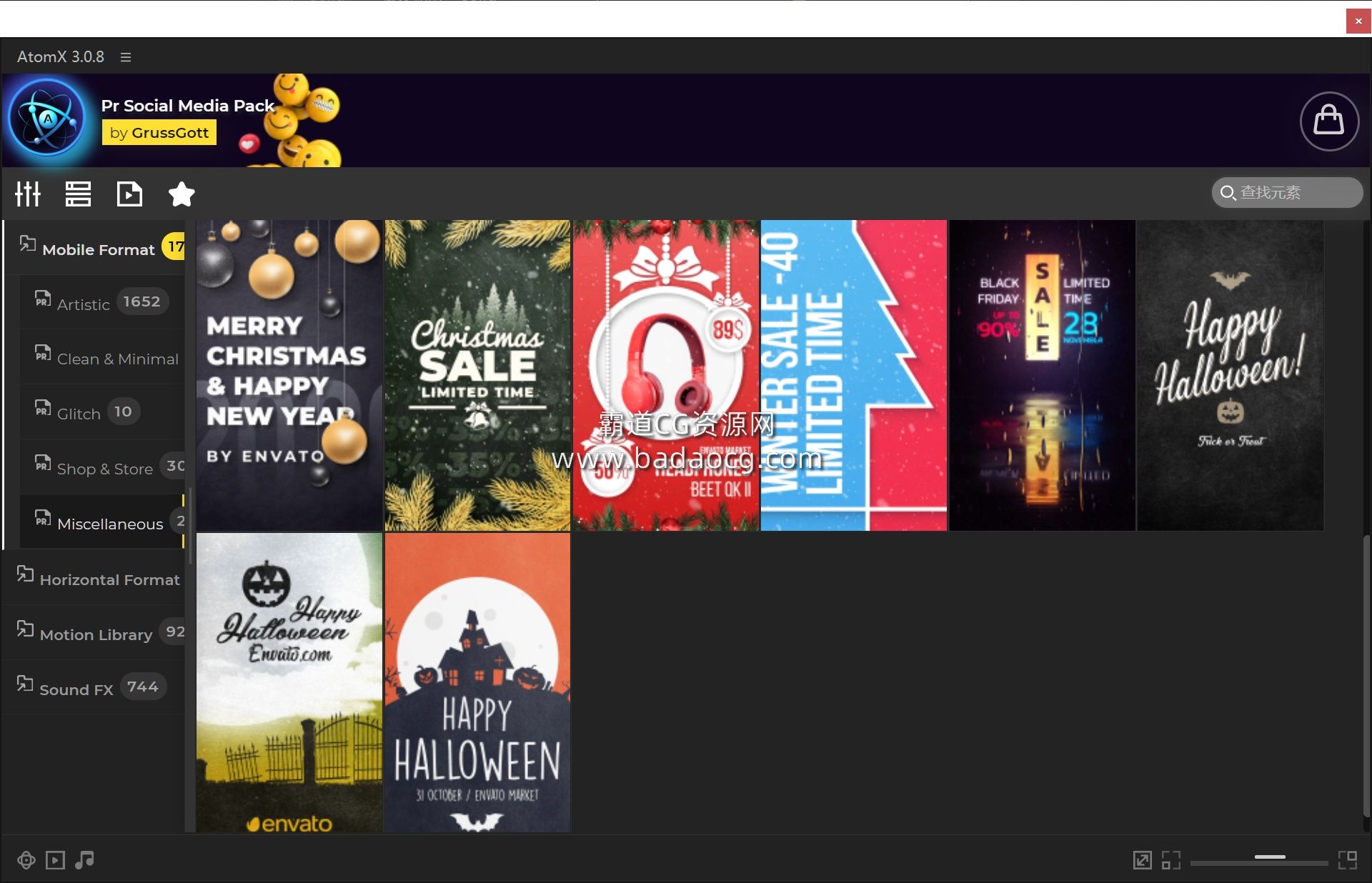Click the by GrussGott author badge
The width and height of the screenshot is (1372, 883).
(x=159, y=133)
